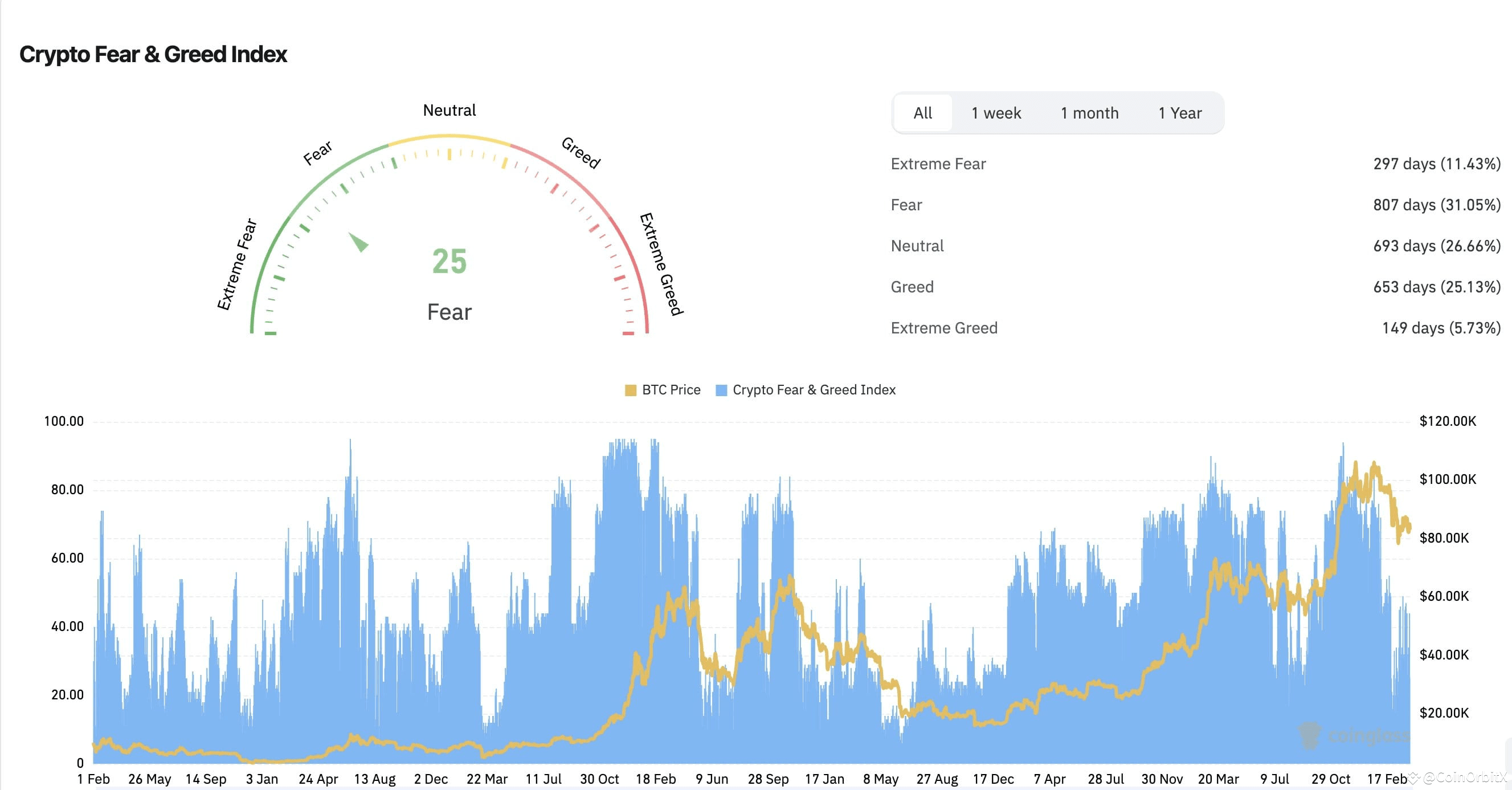Screen dimensions: 1512x790
Task: Click the 2 Dec date axis label
Action: pos(431,779)
